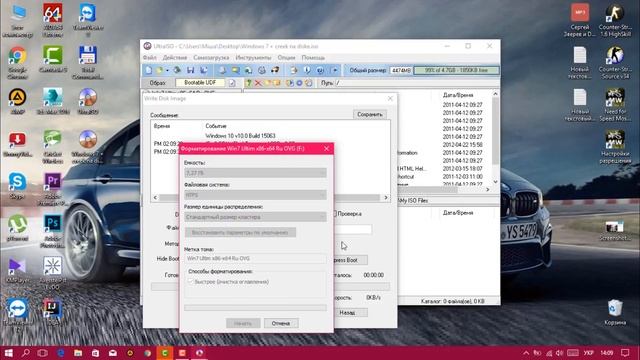Click the red X delete icon in image toolbar
This screenshot has width=640, height=360.
(x=258, y=83)
